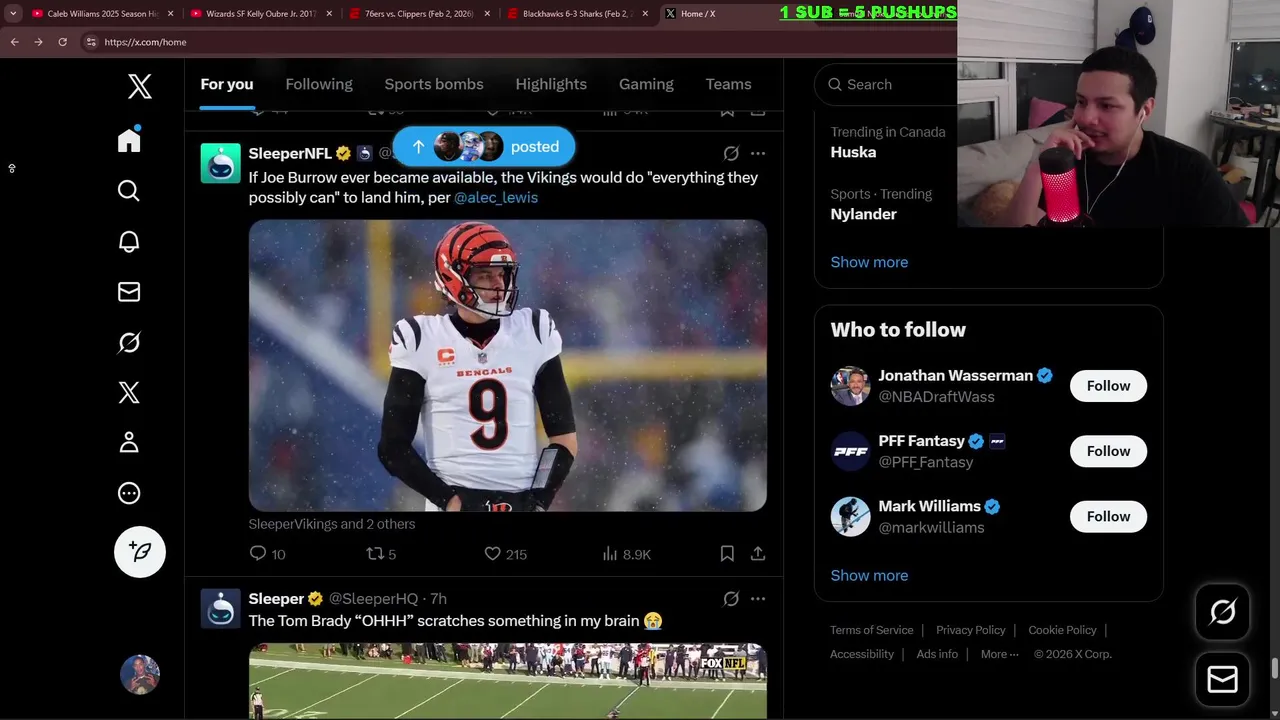
Task: Switch to Gaming tab
Action: coord(646,84)
